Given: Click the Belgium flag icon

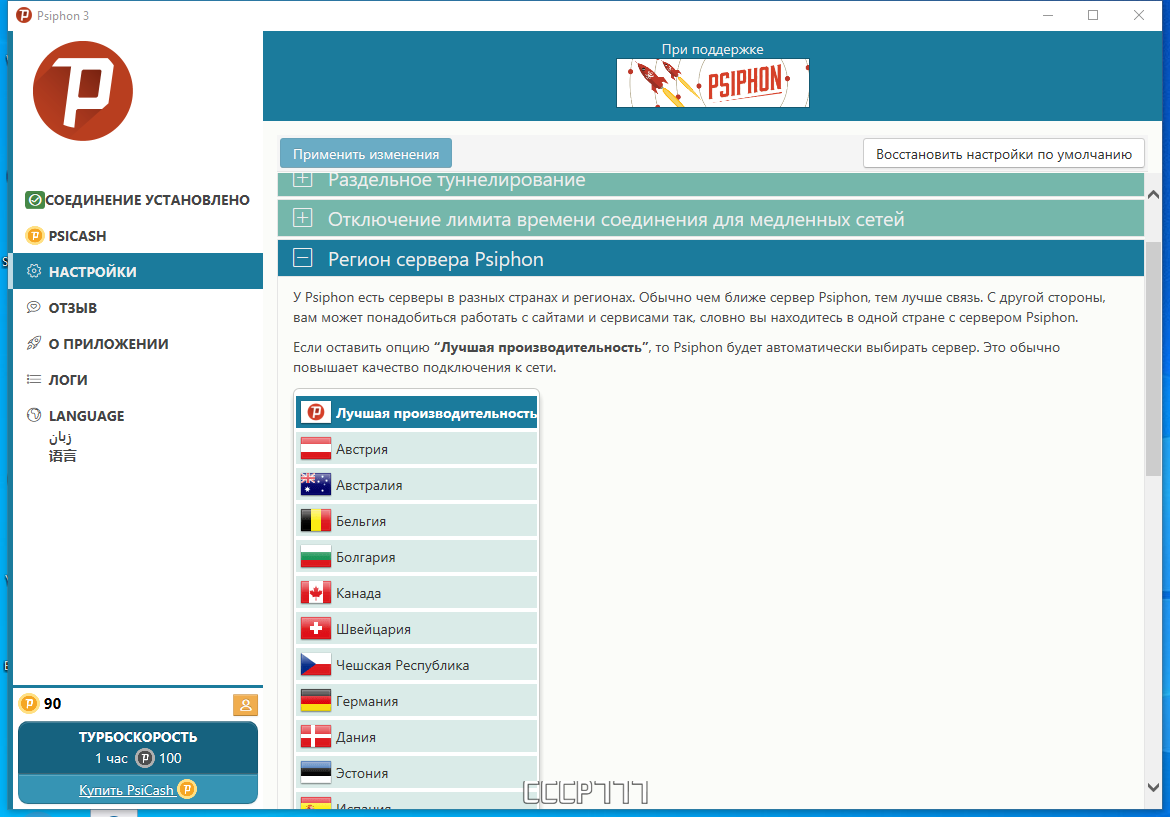Looking at the screenshot, I should [x=316, y=521].
